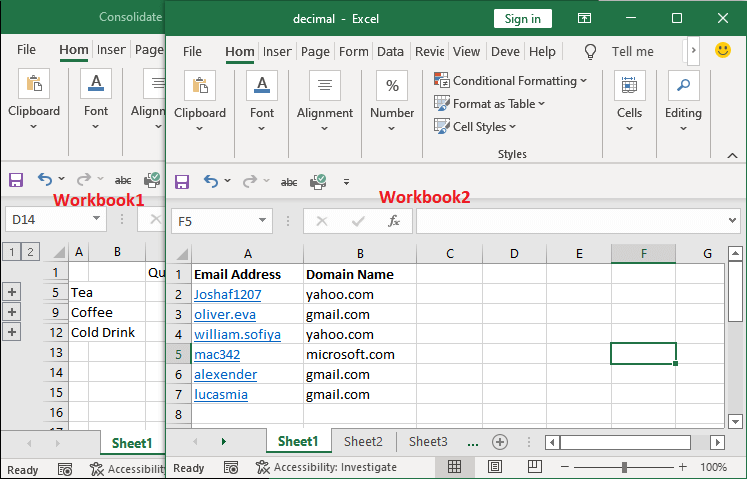Image resolution: width=747 pixels, height=479 pixels.
Task: Open Cell Styles dropdown
Action: point(475,126)
